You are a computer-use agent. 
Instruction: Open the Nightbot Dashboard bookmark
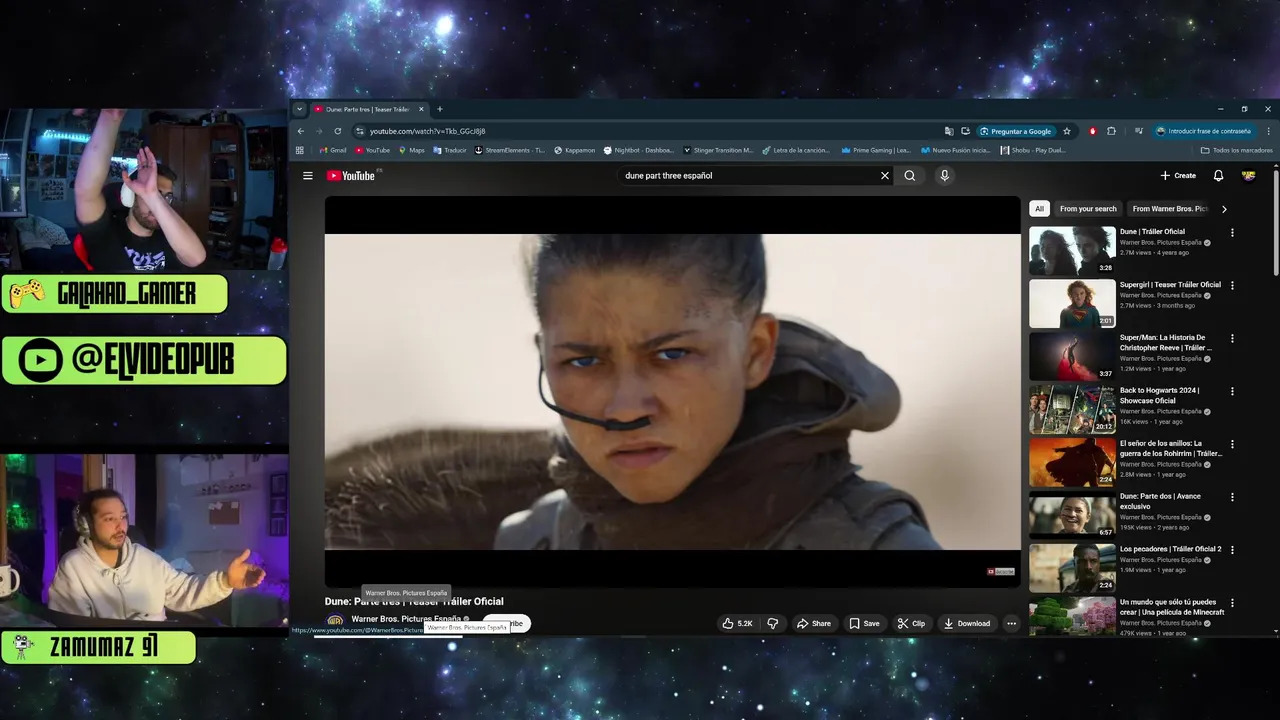coord(639,150)
